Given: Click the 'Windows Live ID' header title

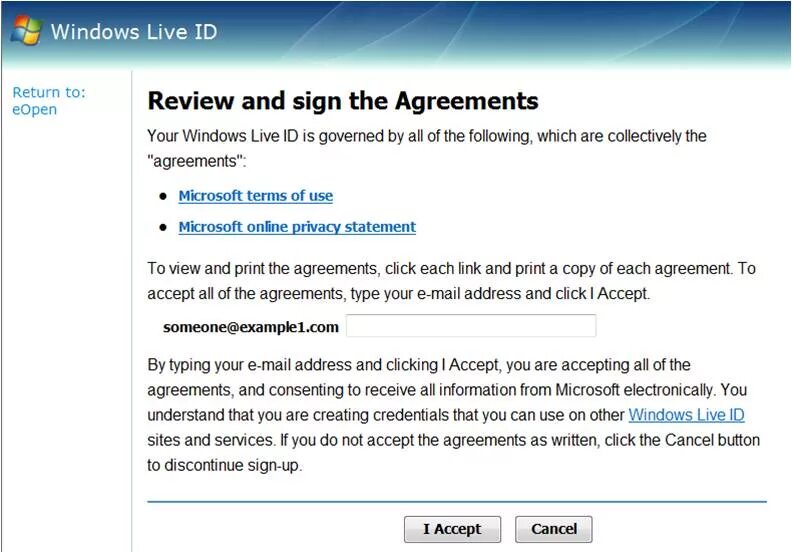Looking at the screenshot, I should coord(134,32).
